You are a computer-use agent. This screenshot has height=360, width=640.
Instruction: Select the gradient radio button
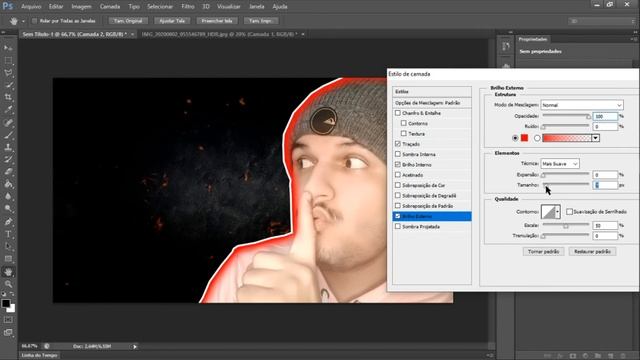(537, 138)
